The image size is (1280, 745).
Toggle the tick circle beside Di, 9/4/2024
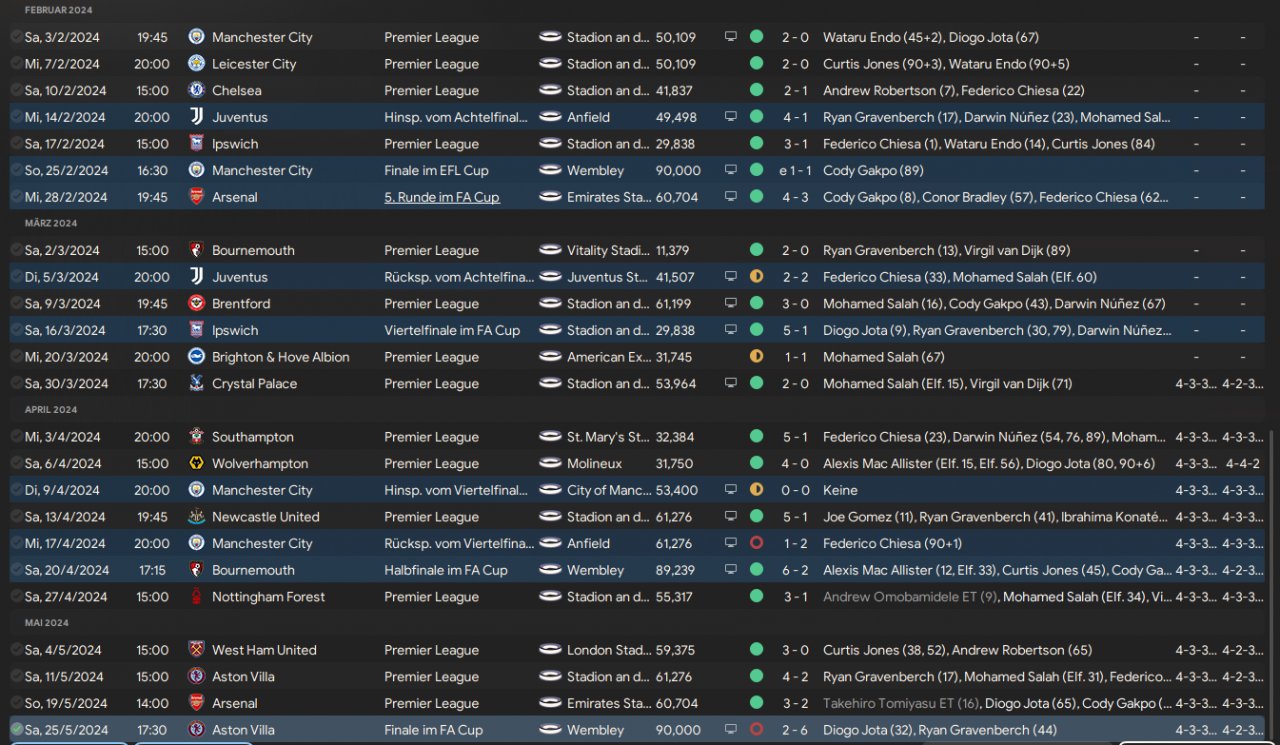[x=17, y=490]
